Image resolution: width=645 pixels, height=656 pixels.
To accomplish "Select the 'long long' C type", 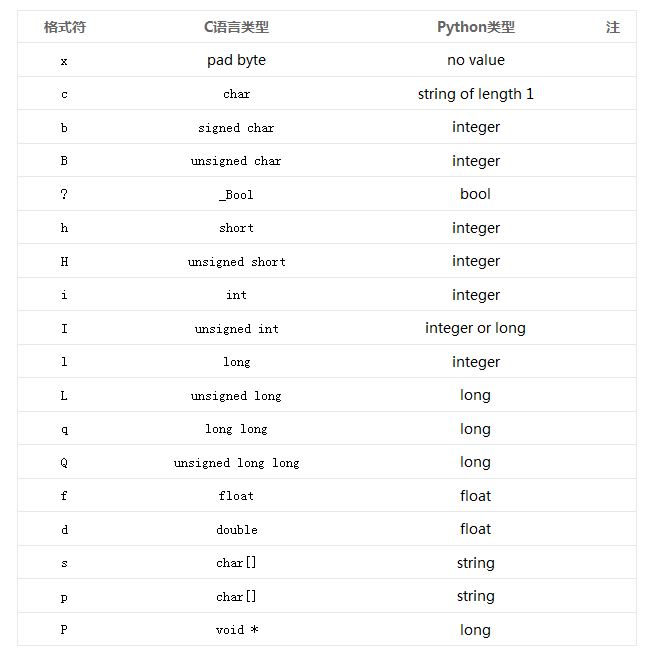I will 236,429.
